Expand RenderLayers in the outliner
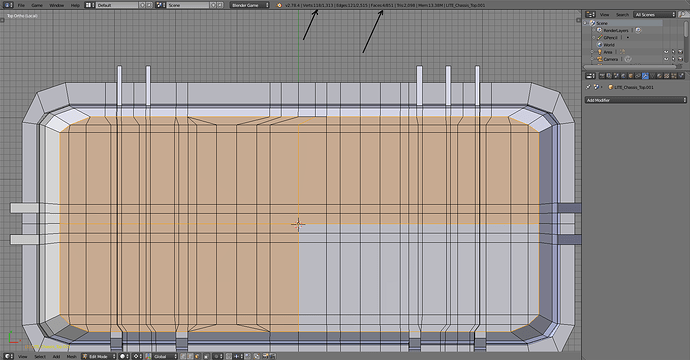The image size is (690, 360). [x=593, y=30]
